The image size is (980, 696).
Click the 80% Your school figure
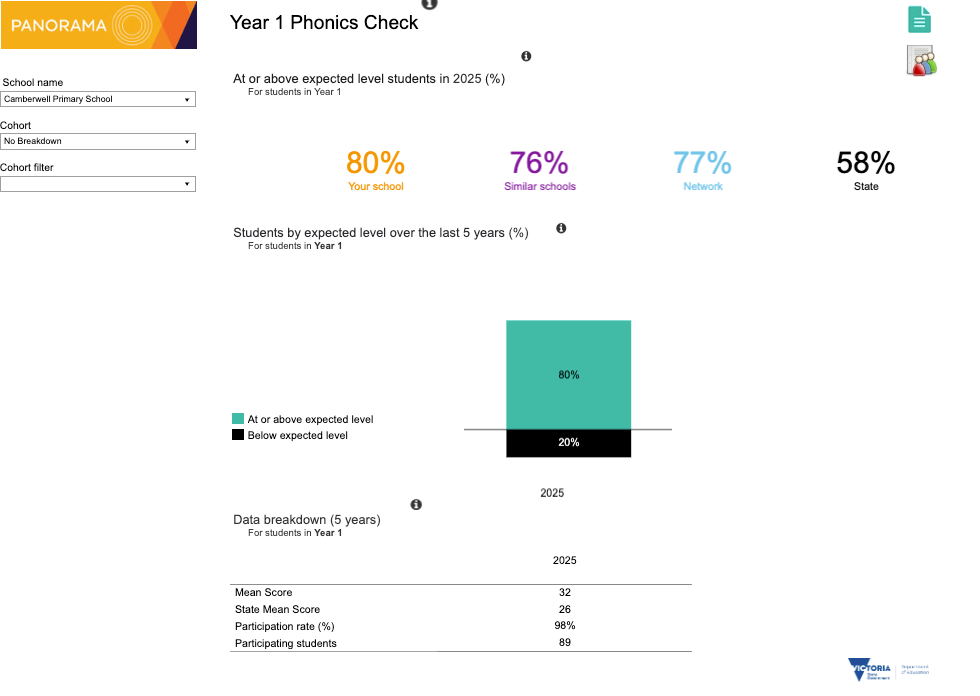coord(375,163)
